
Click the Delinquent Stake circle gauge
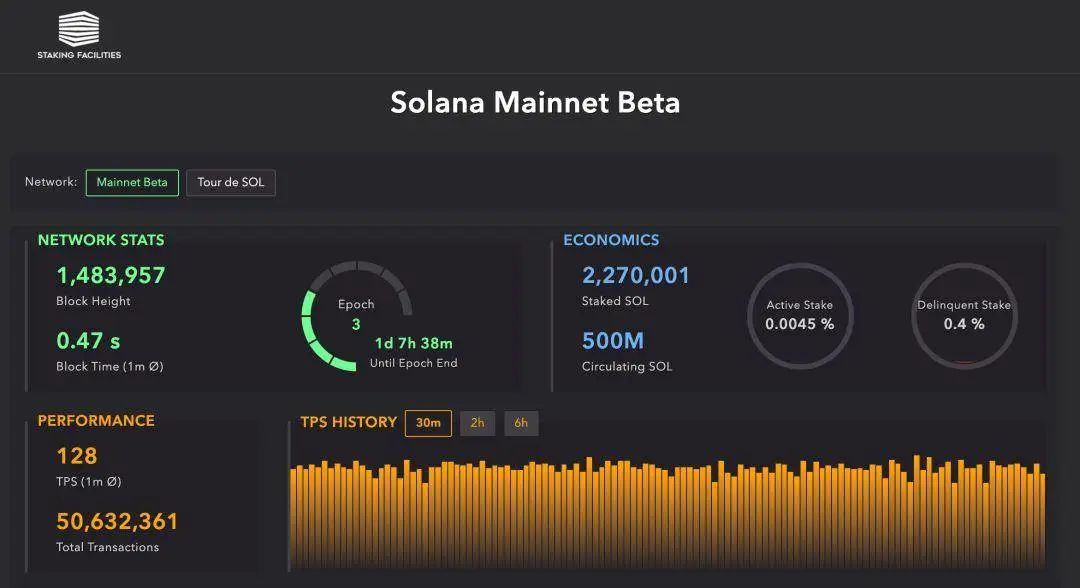coord(964,316)
